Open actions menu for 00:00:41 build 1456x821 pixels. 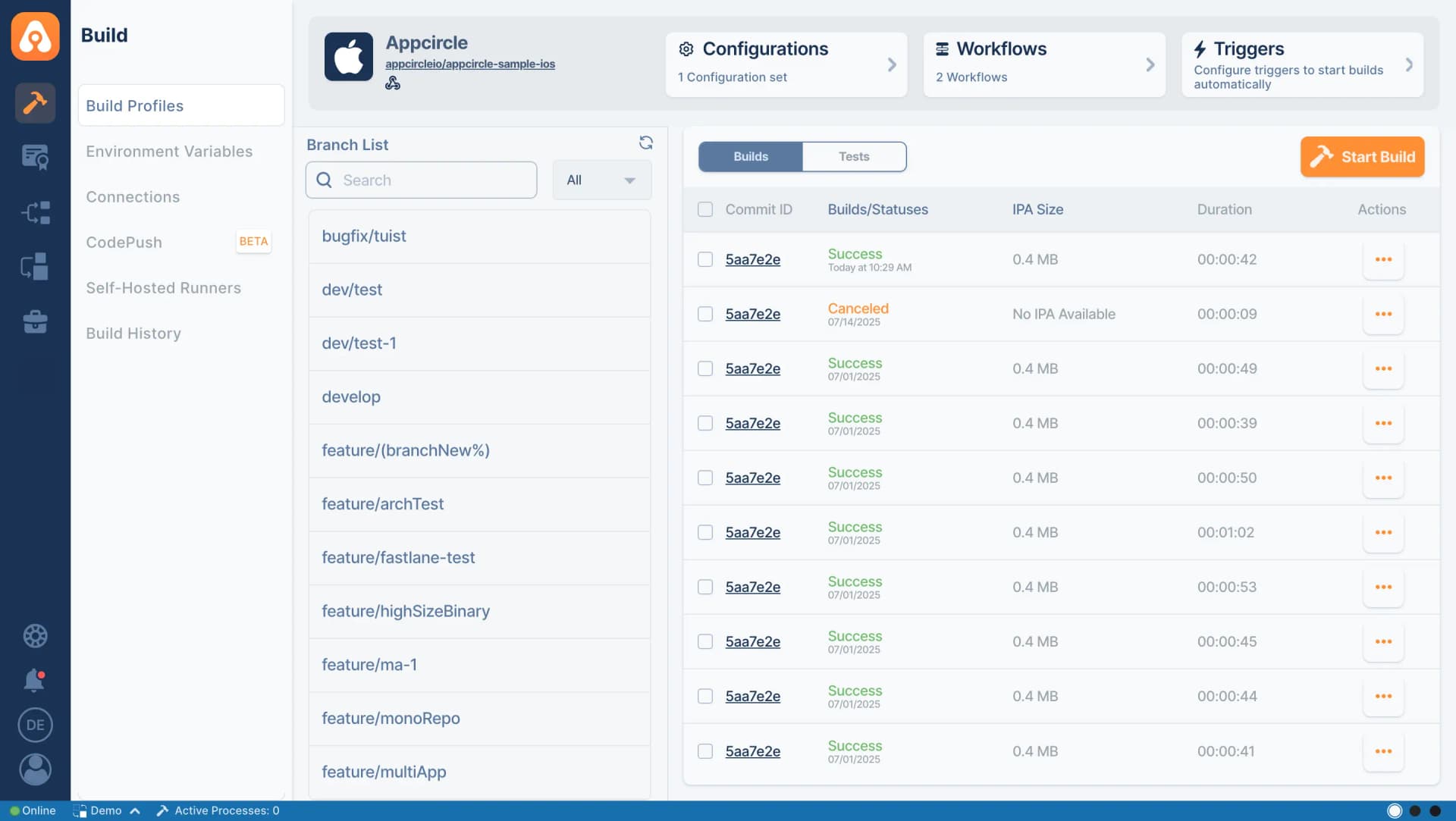point(1383,751)
